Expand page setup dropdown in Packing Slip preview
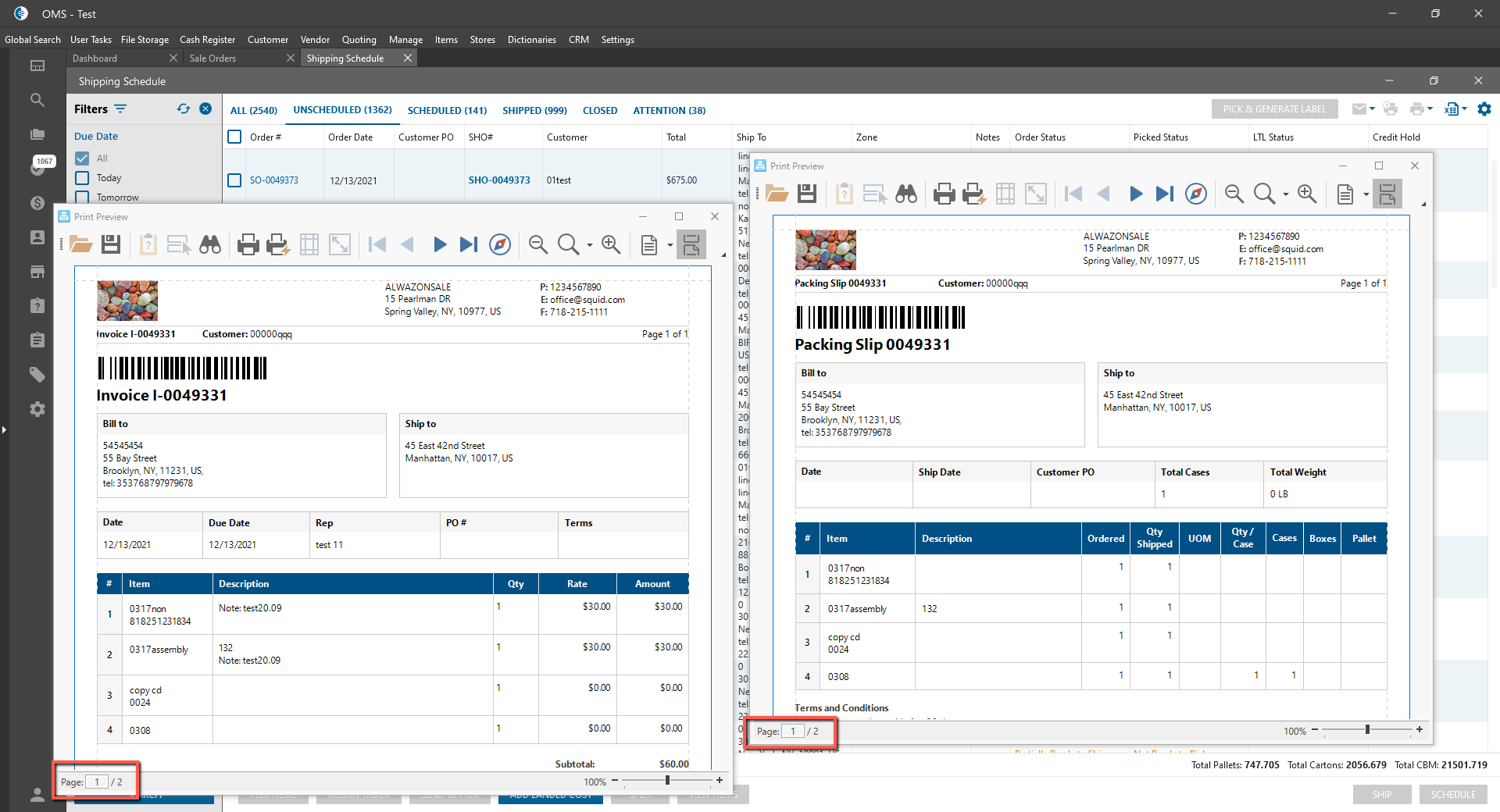Viewport: 1500px width, 812px height. [x=1366, y=194]
